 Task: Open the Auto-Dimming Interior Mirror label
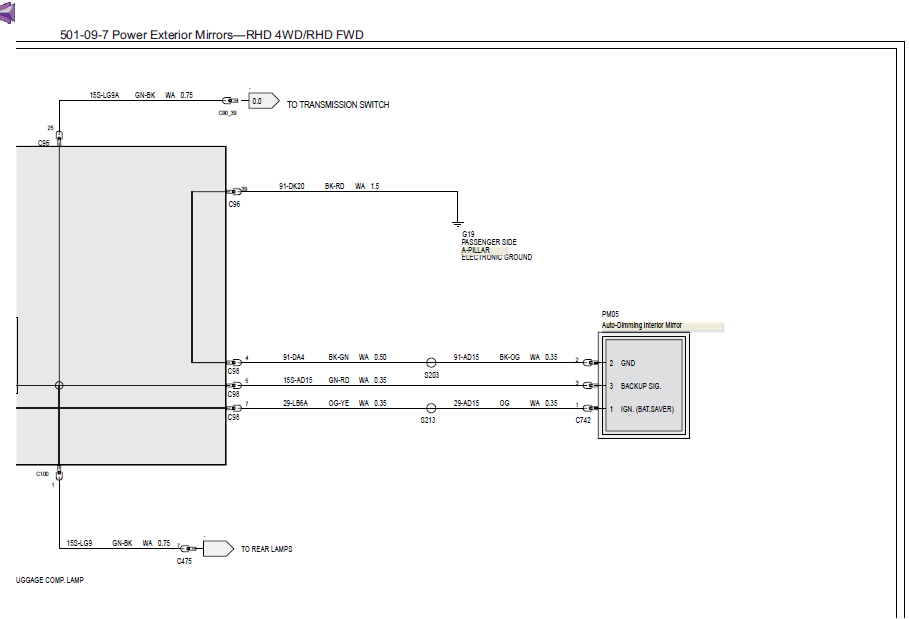pos(642,325)
